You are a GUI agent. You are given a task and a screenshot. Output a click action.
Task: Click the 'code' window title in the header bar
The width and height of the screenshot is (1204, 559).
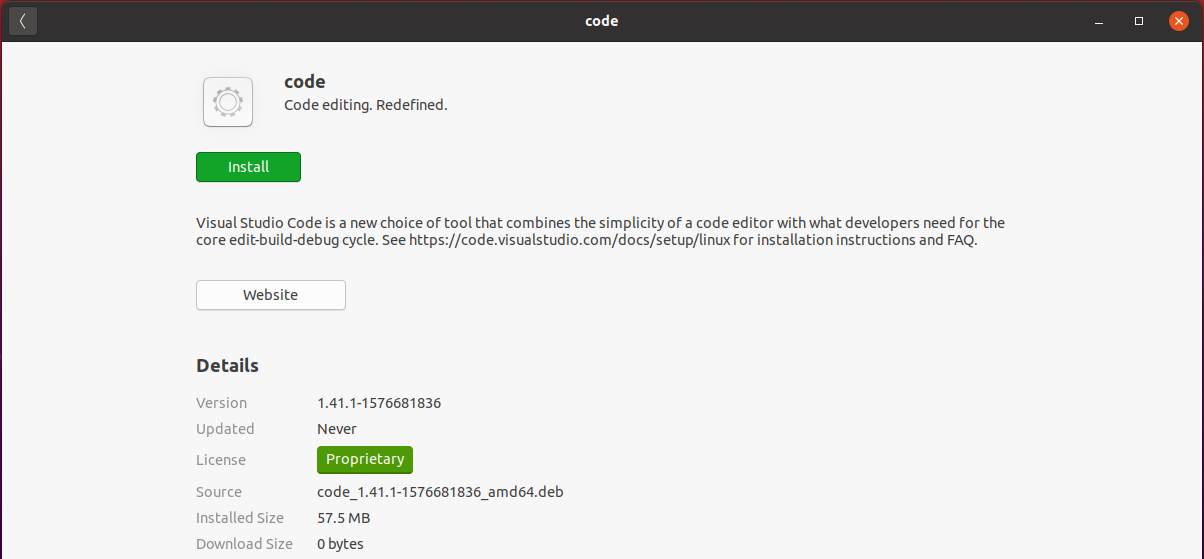[601, 21]
